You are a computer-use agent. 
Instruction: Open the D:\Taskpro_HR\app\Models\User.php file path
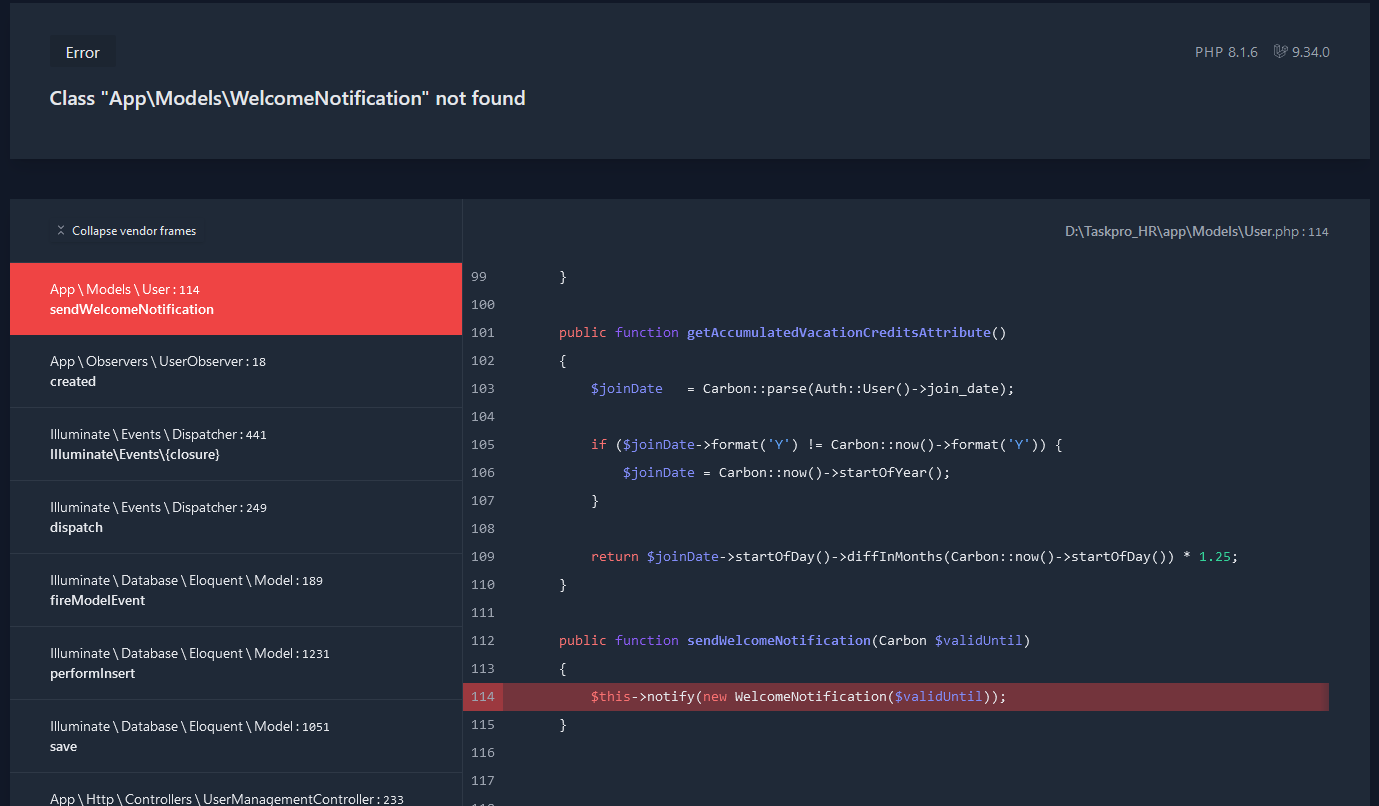coord(1196,231)
